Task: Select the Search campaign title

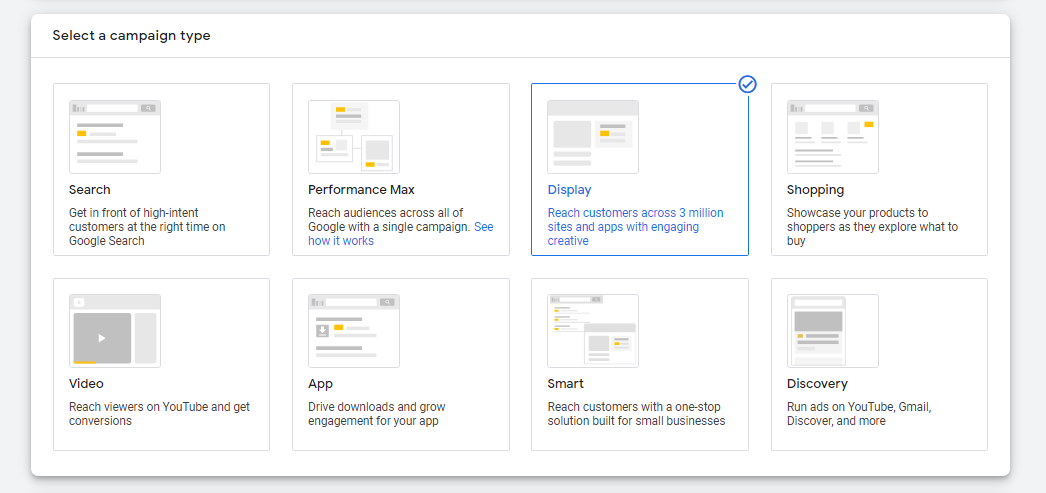Action: coord(90,190)
